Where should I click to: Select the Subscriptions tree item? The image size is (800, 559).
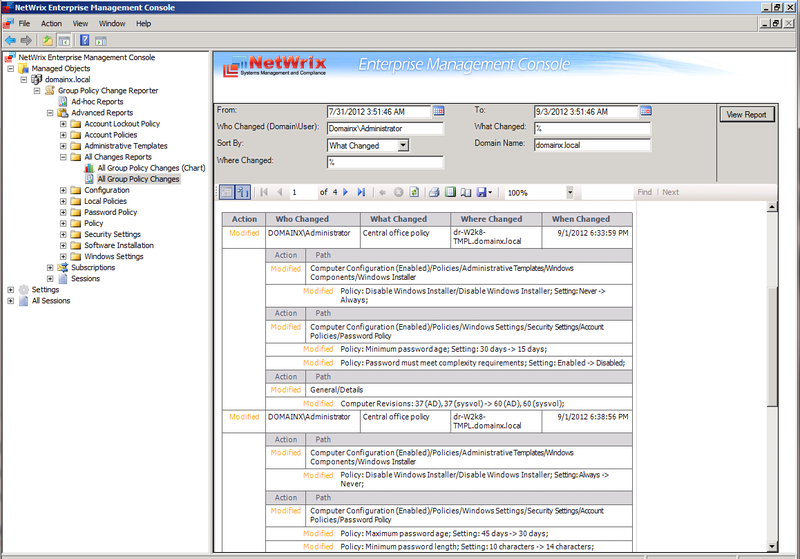click(93, 267)
